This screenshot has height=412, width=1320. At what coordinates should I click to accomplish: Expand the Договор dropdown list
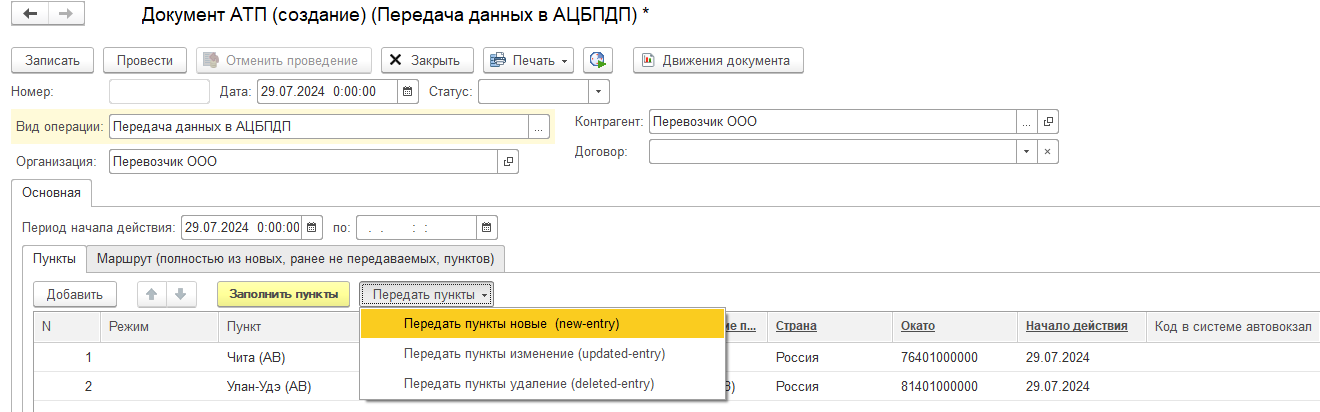tap(1026, 152)
